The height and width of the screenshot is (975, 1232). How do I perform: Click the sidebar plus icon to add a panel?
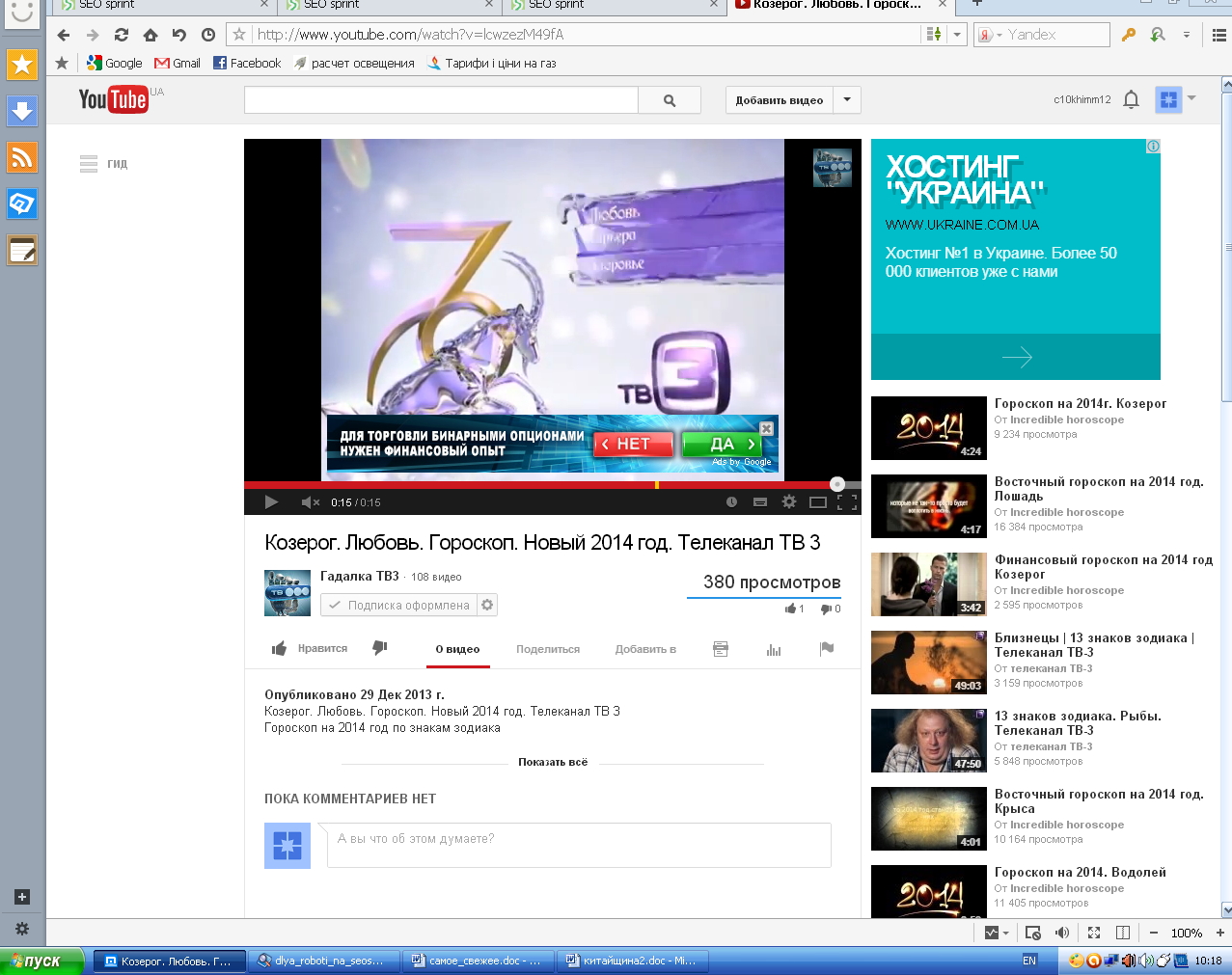[22, 897]
